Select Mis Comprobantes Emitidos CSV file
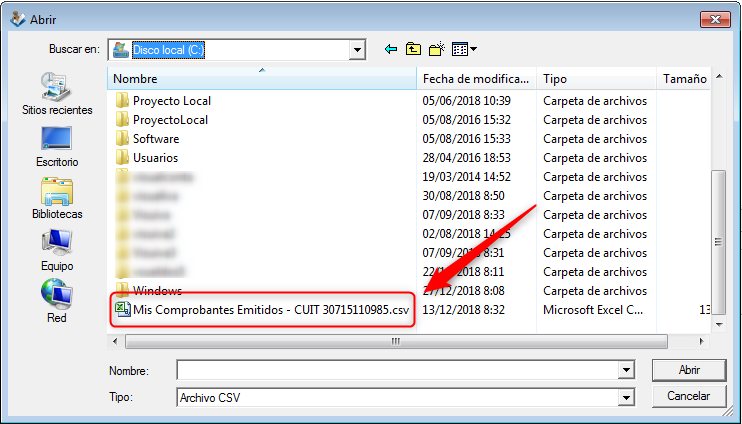This screenshot has width=742, height=424. point(270,310)
